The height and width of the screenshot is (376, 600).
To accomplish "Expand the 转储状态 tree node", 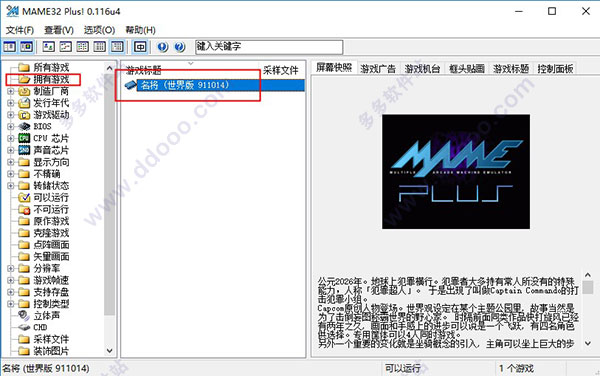I will pos(11,186).
